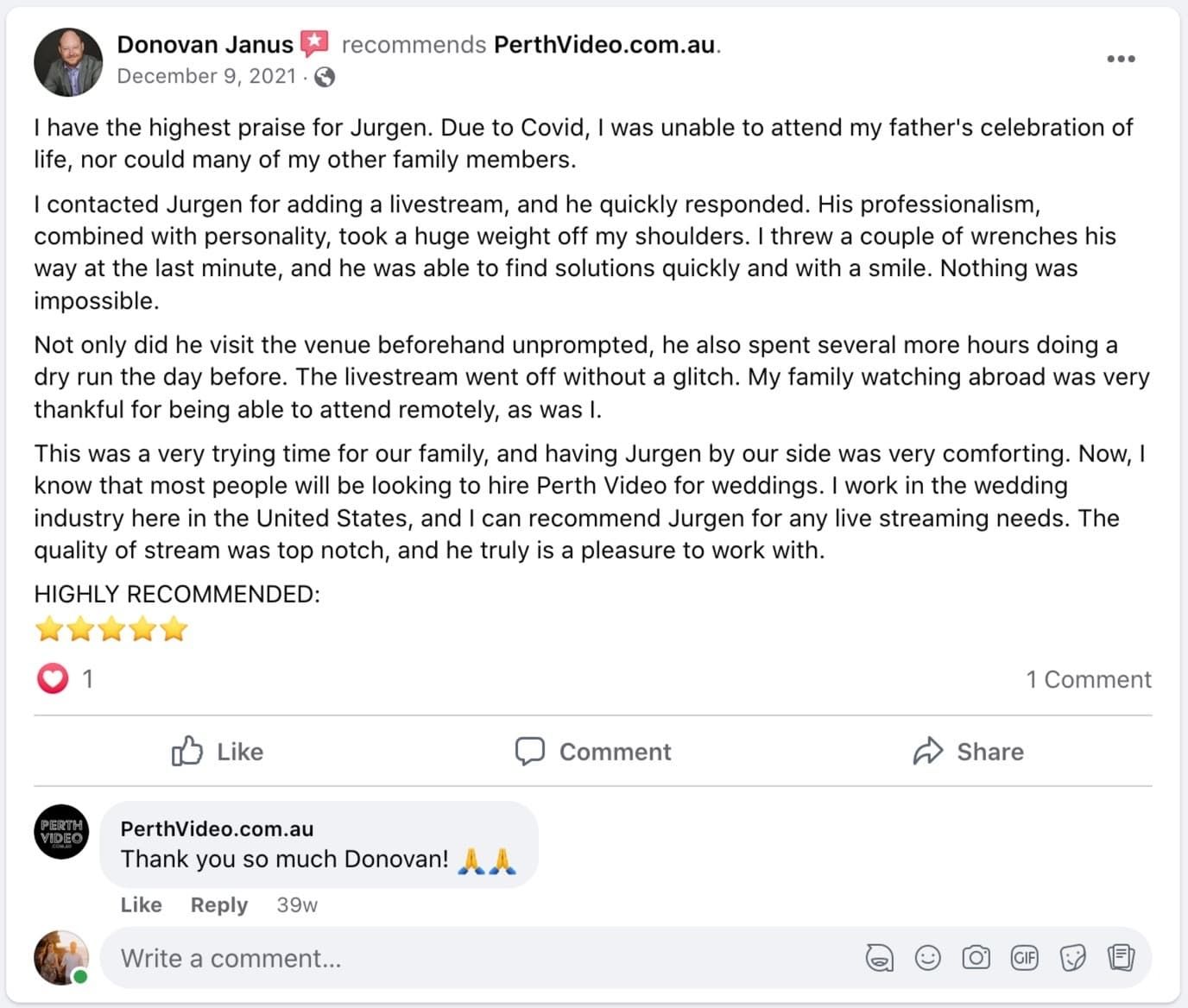Open Donovan Janus's profile name link

click(x=205, y=45)
